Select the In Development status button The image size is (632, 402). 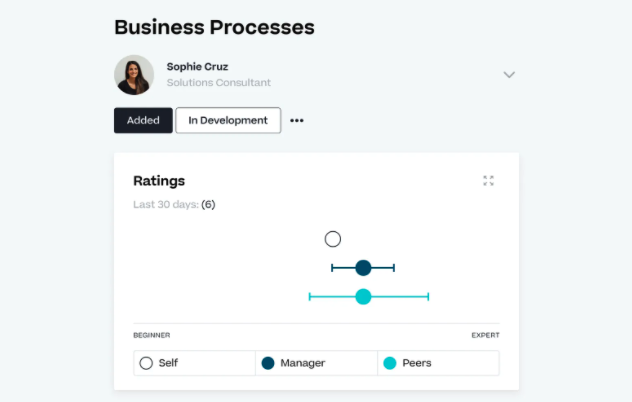pos(228,121)
